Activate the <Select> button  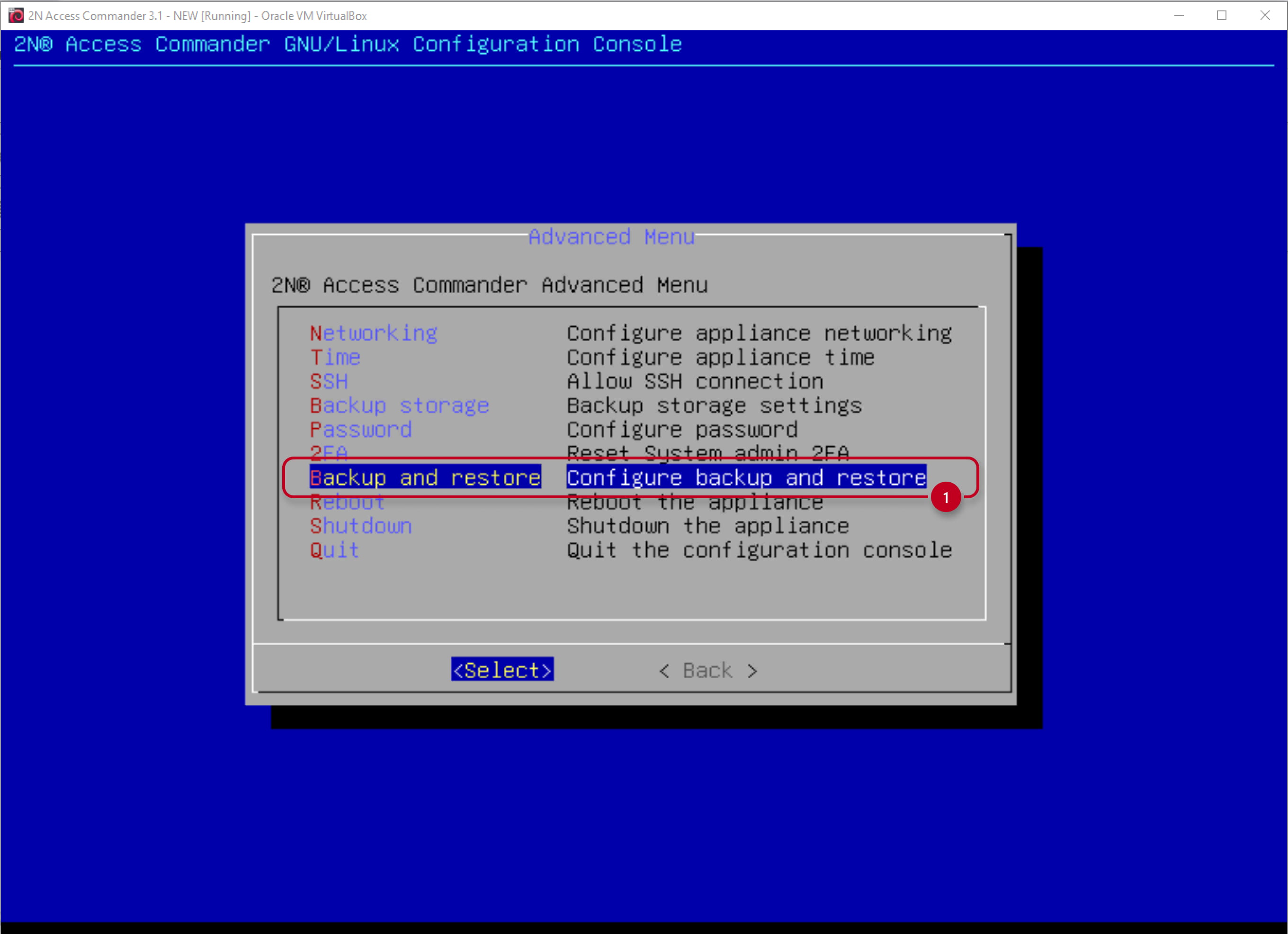tap(502, 670)
